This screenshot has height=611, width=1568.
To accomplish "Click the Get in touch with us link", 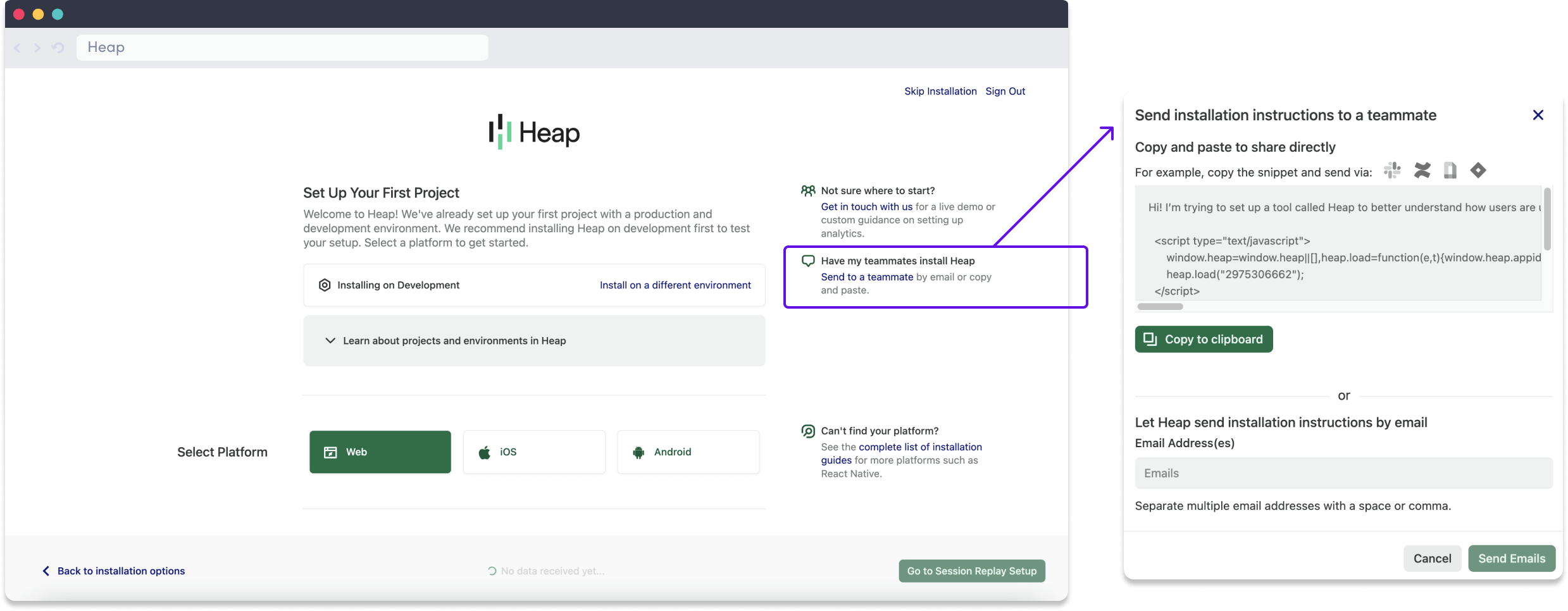I will tap(867, 207).
